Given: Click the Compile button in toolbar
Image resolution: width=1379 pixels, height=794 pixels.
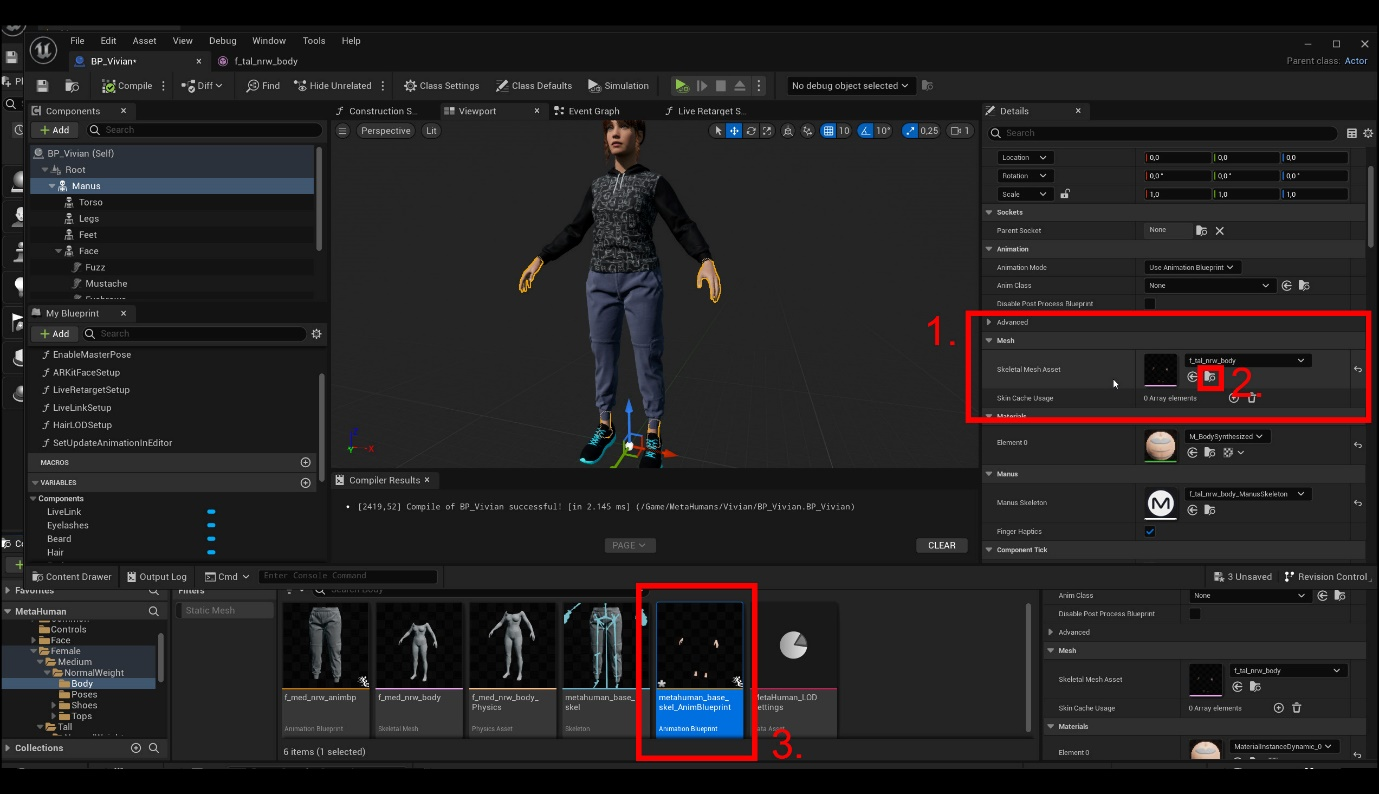Looking at the screenshot, I should (x=127, y=86).
